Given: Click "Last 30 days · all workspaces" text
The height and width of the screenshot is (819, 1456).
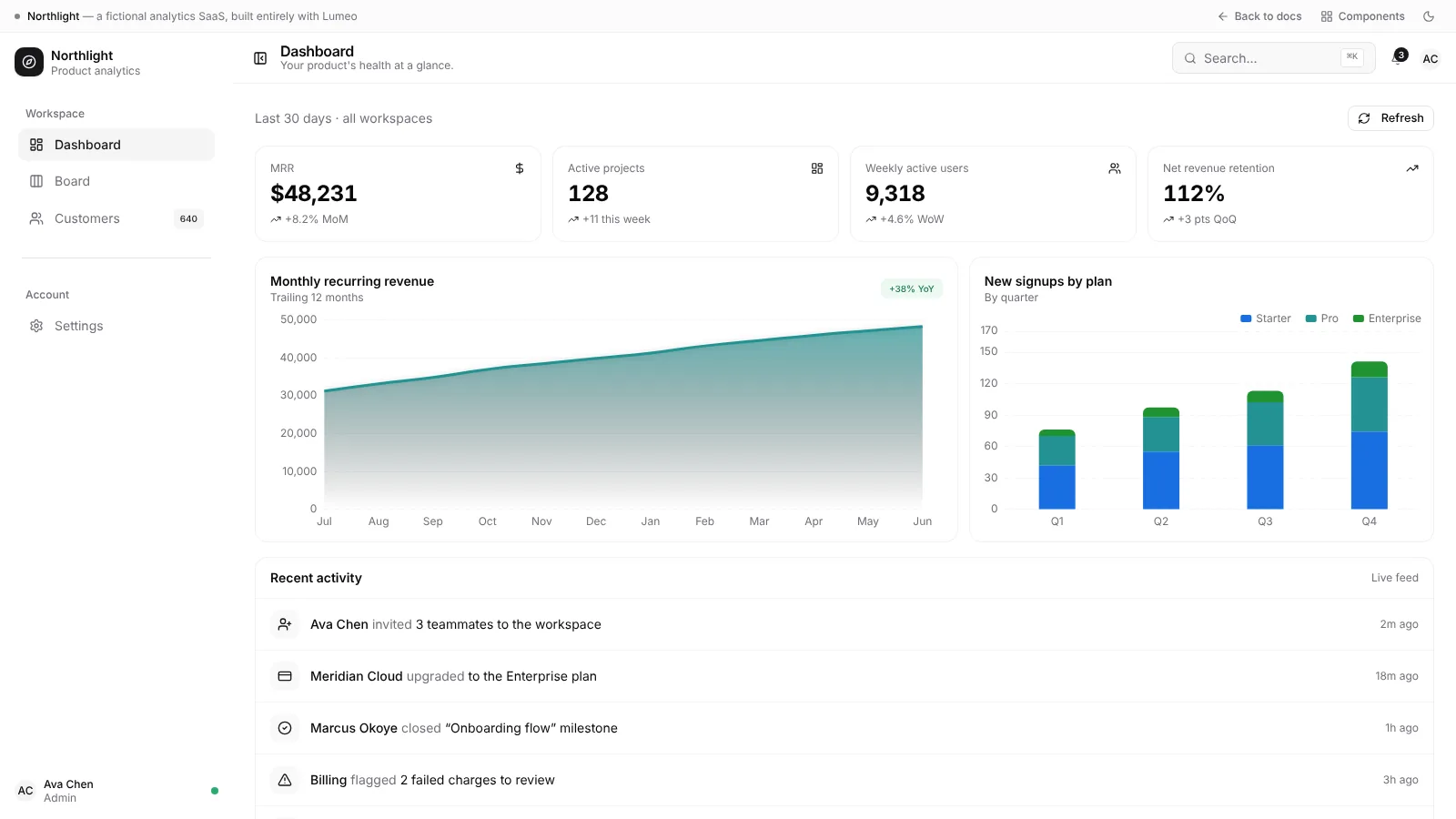Looking at the screenshot, I should (344, 118).
